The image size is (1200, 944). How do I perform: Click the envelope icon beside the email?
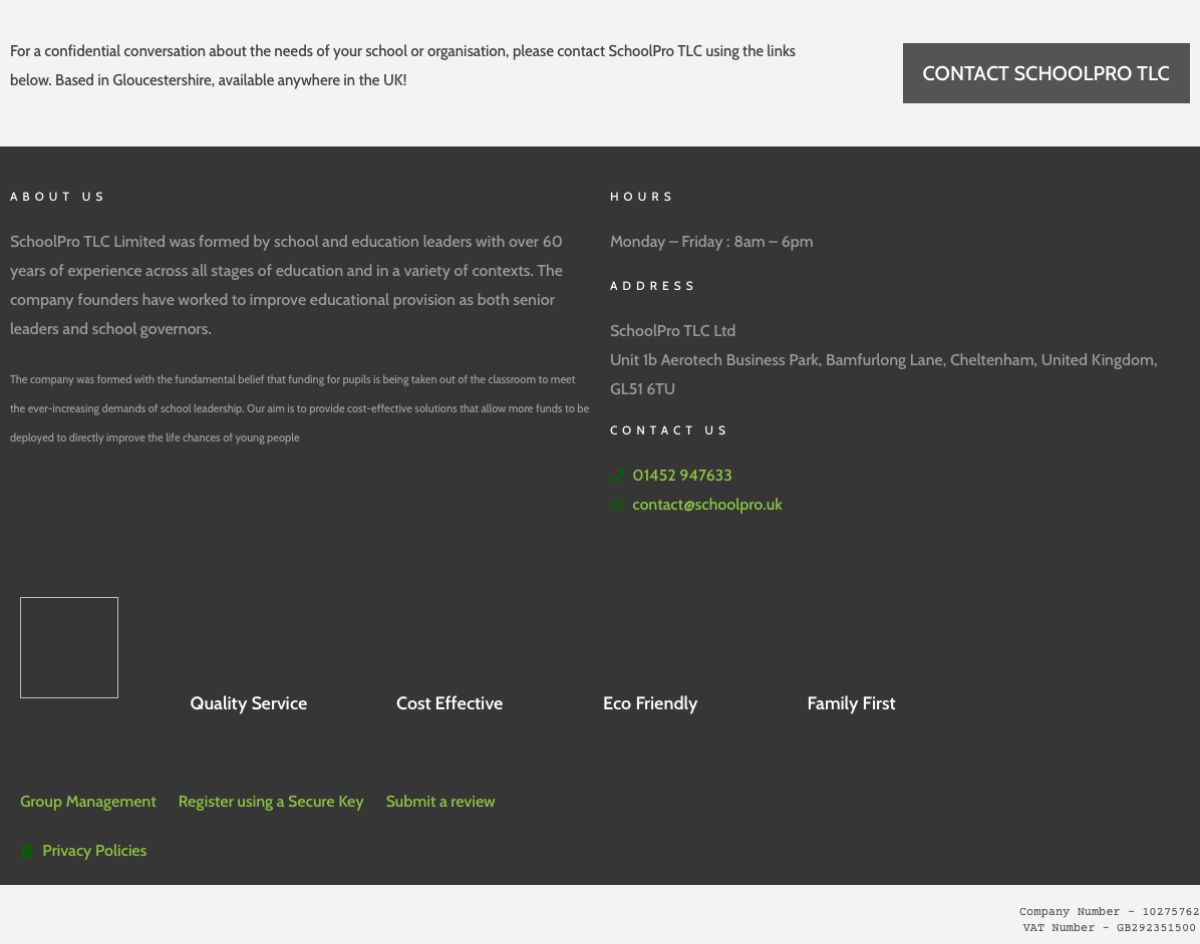click(x=617, y=505)
